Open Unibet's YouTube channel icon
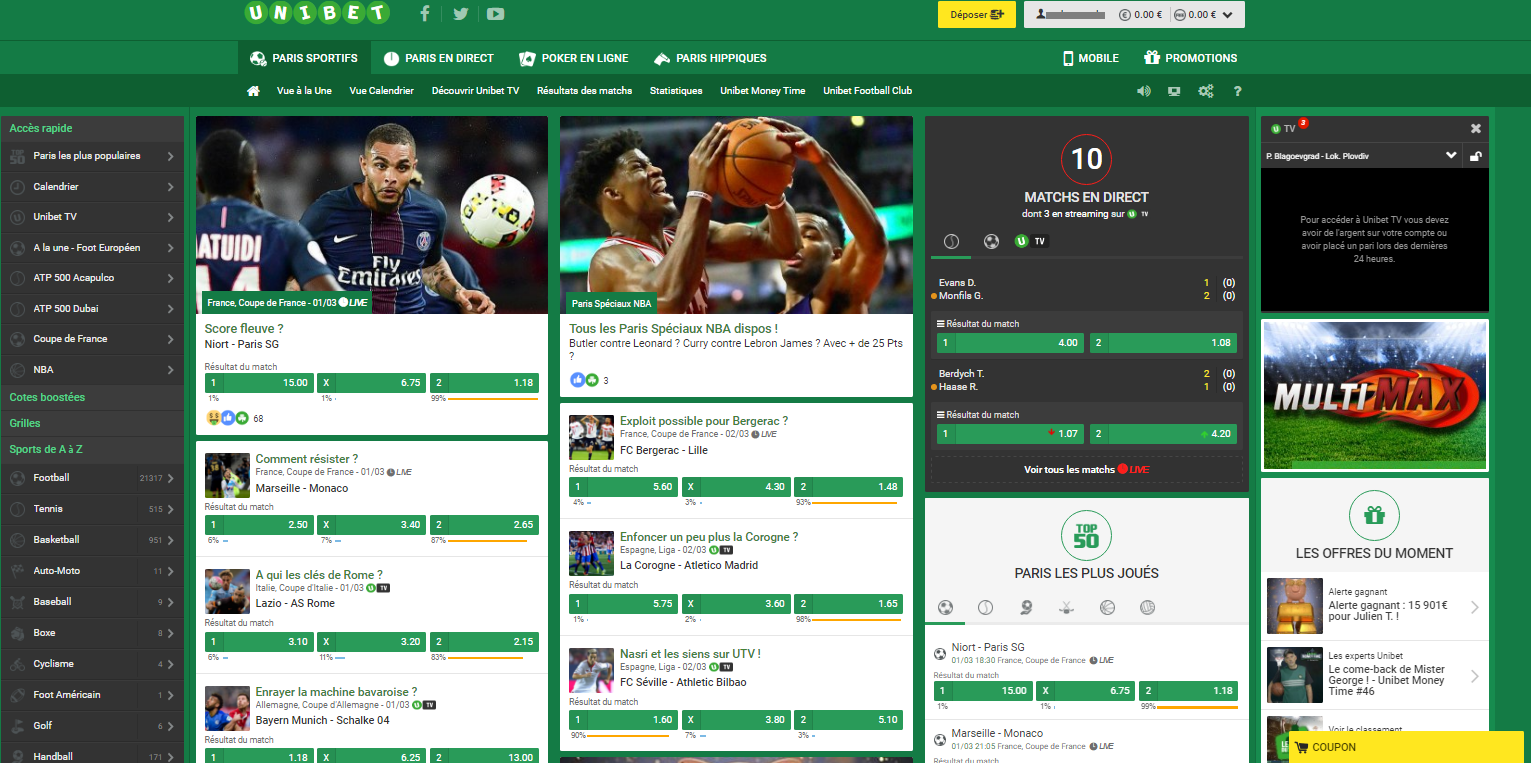1531x763 pixels. pos(495,14)
